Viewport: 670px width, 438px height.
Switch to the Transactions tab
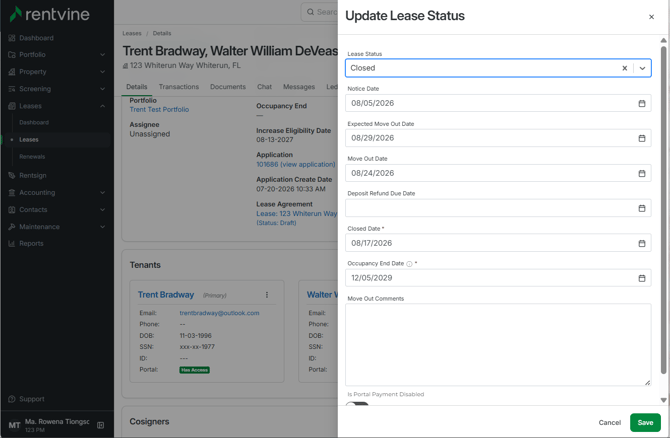(x=179, y=87)
